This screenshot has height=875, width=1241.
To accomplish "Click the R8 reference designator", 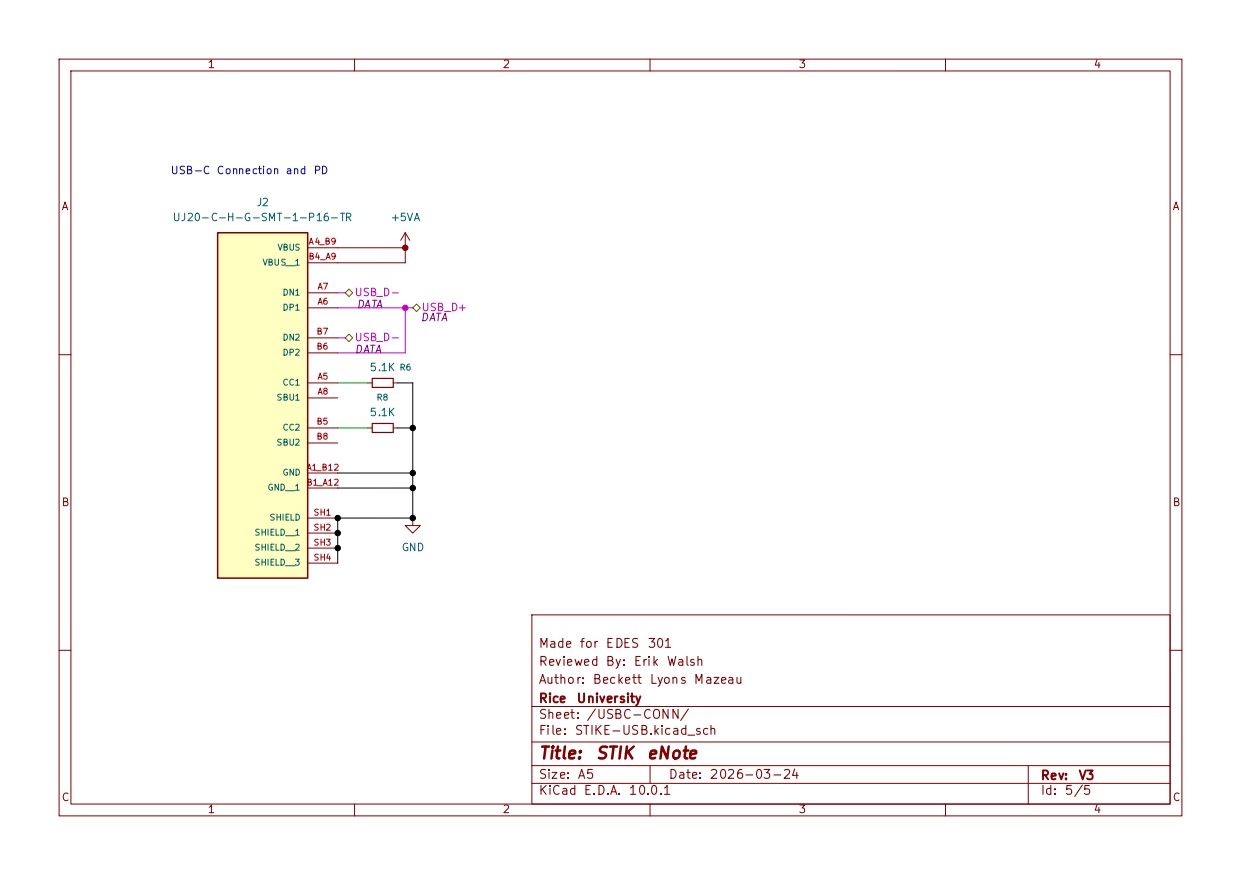I will click(382, 397).
